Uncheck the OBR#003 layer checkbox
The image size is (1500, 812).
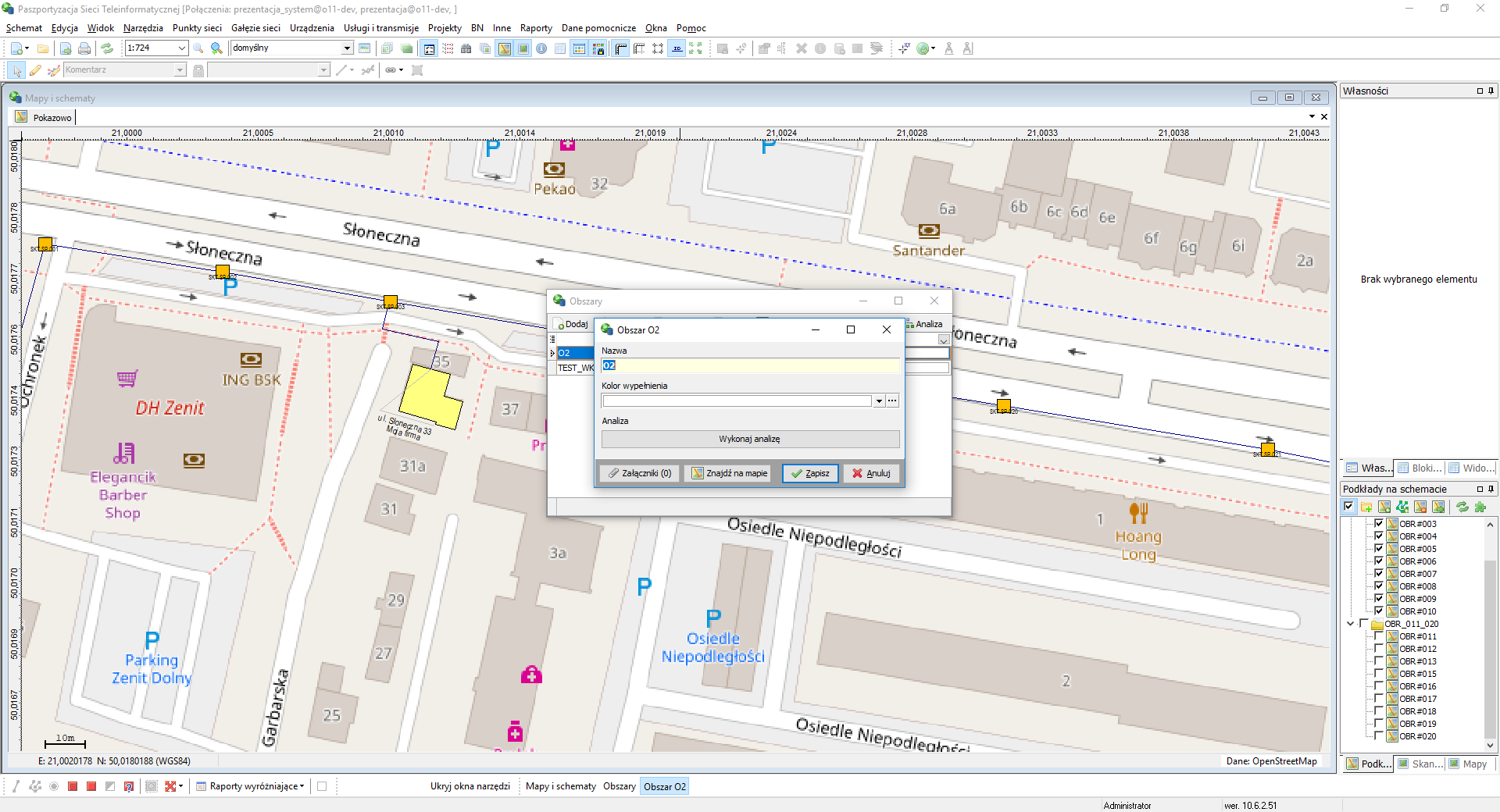[1379, 524]
